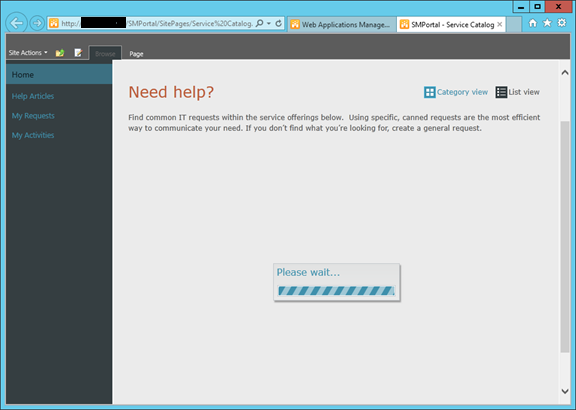Screen dimensions: 576x410
Task: Click the scrollbar down arrow
Action: click(x=565, y=391)
